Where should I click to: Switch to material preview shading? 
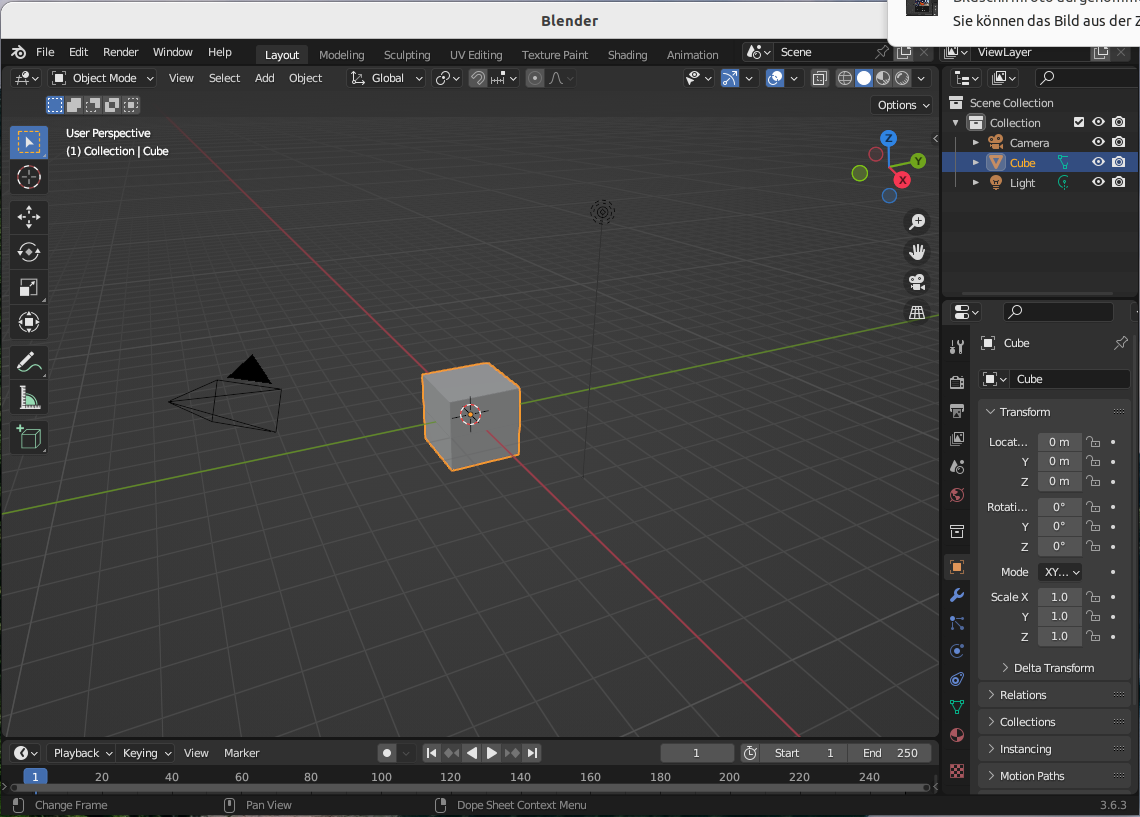[883, 78]
